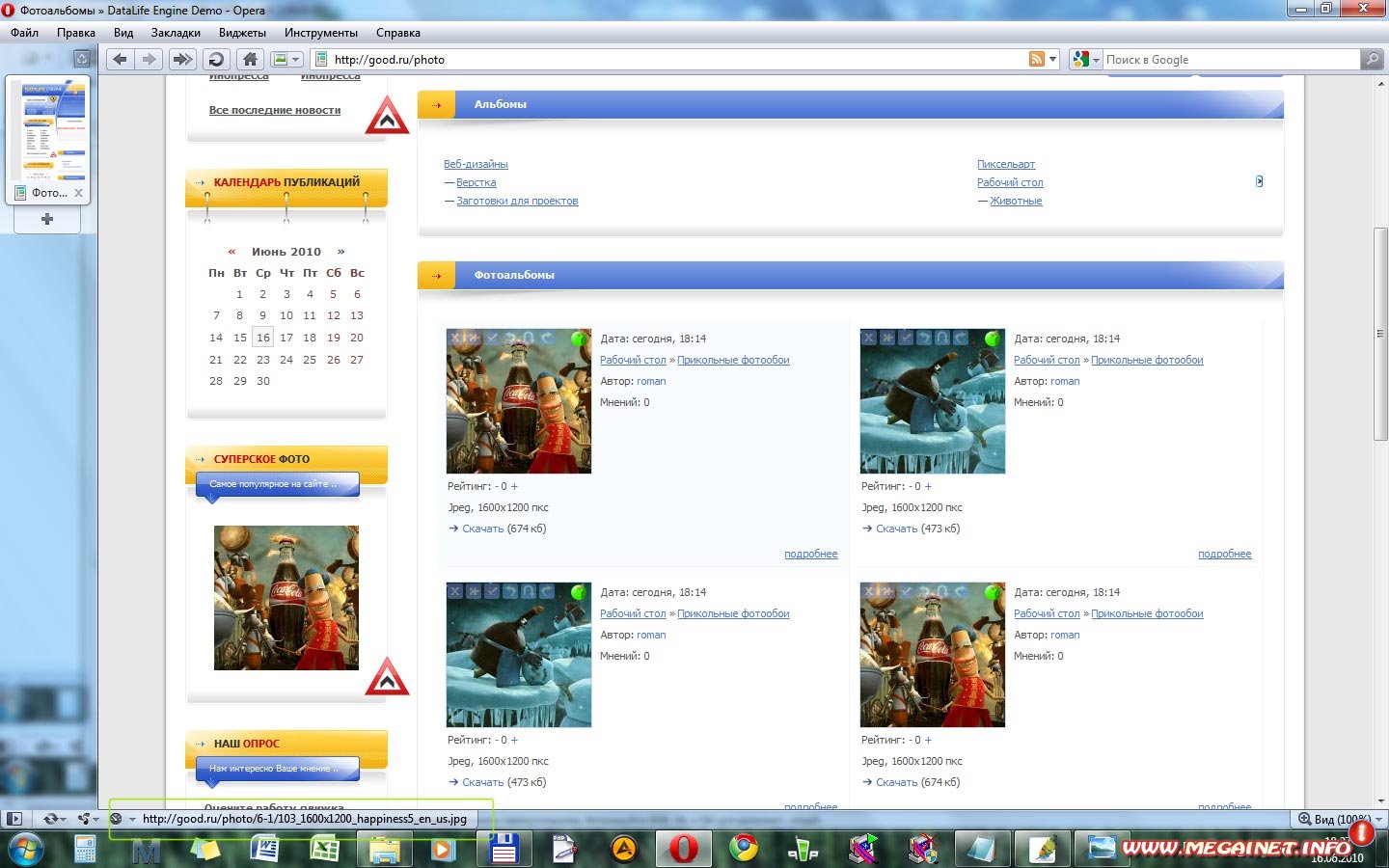Open подробнее under top-row 674 кб photo

[x=811, y=554]
